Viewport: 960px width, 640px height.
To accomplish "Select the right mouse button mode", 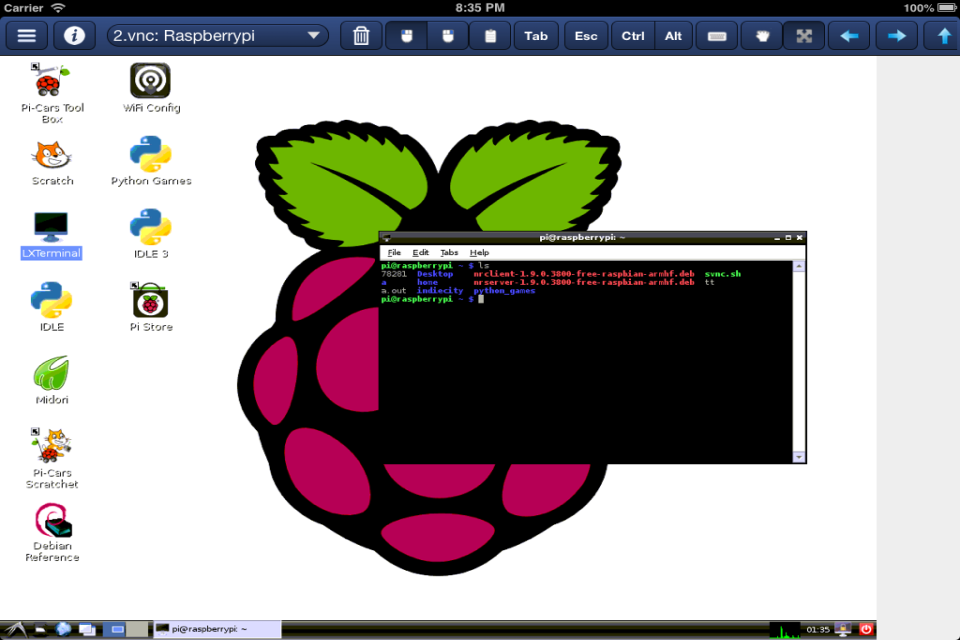I will [448, 36].
